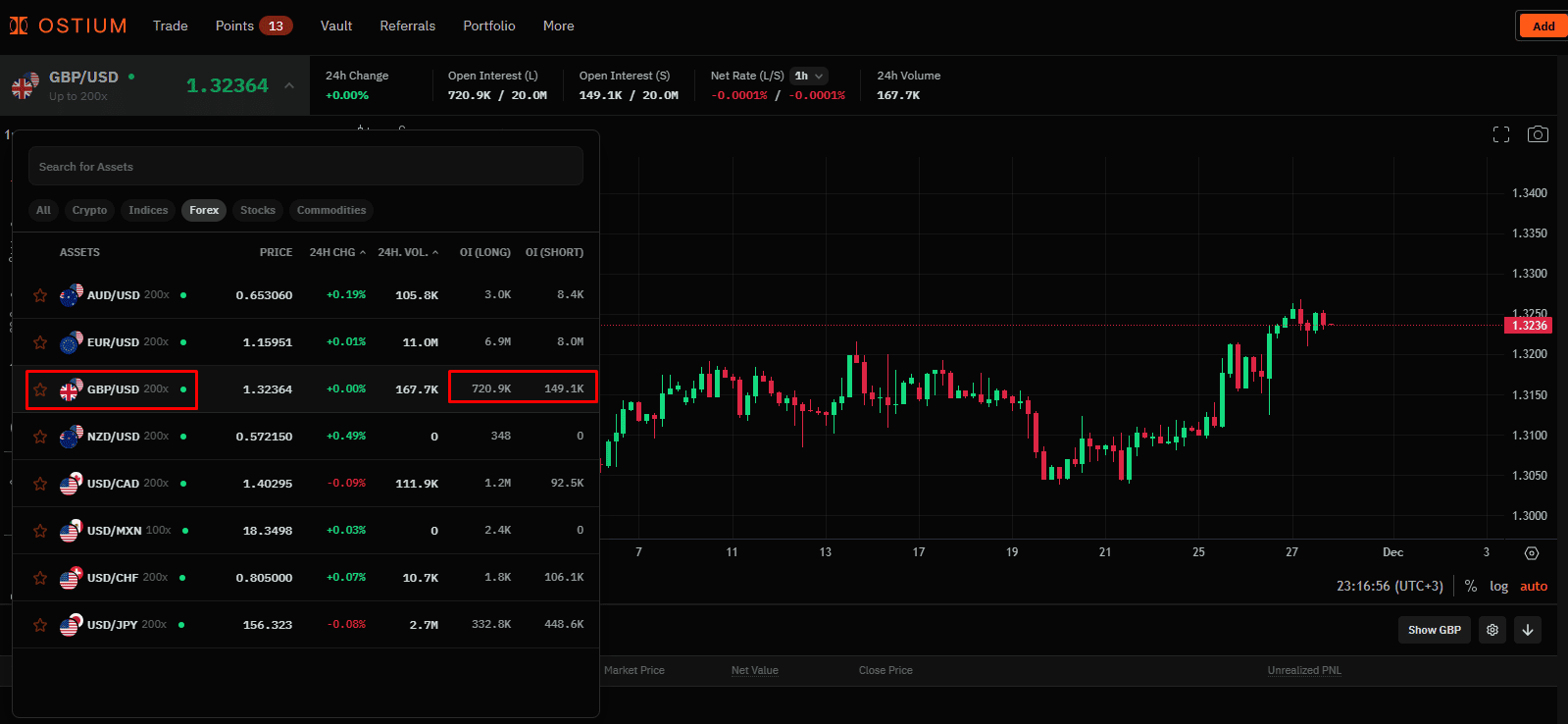The height and width of the screenshot is (724, 1568).
Task: Toggle percent scale on chart axis
Action: pyautogui.click(x=1470, y=586)
